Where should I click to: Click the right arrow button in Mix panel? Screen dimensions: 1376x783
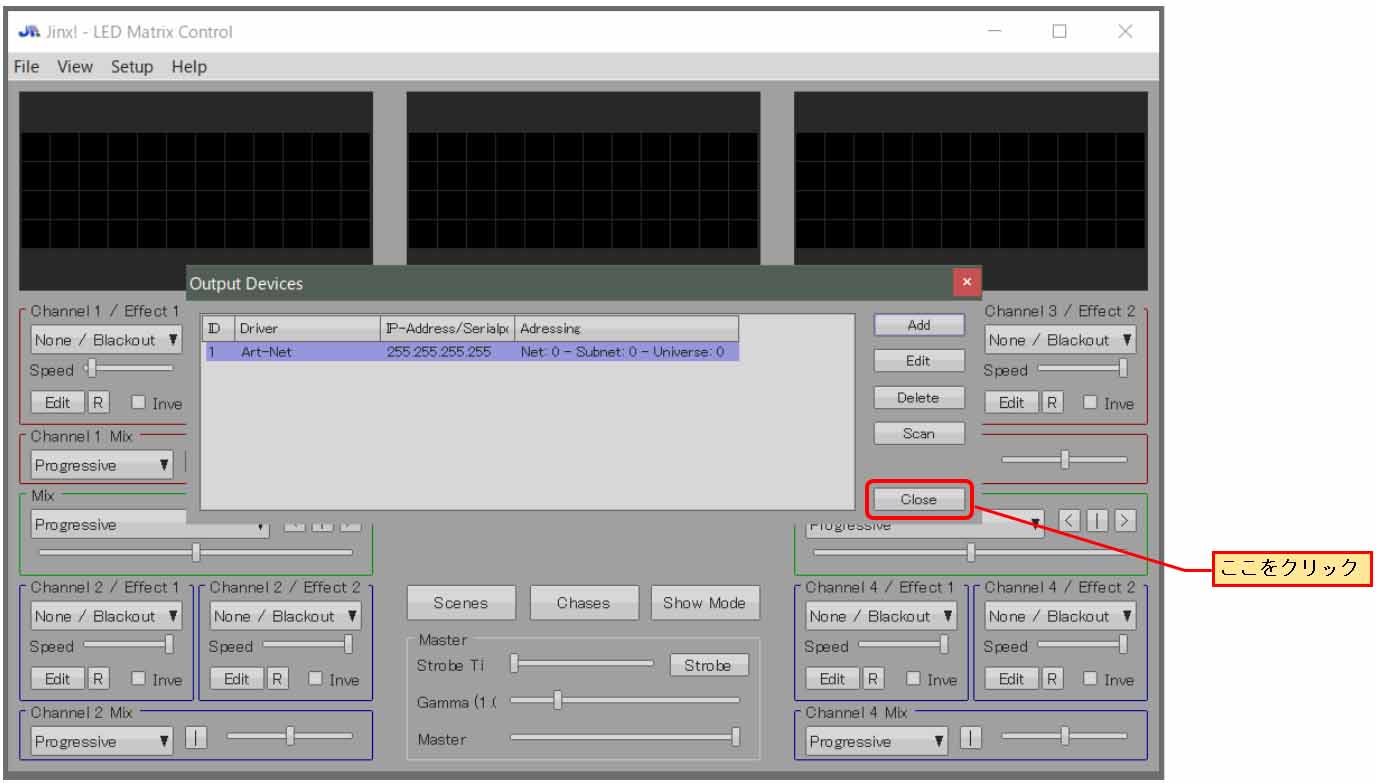(x=1126, y=520)
